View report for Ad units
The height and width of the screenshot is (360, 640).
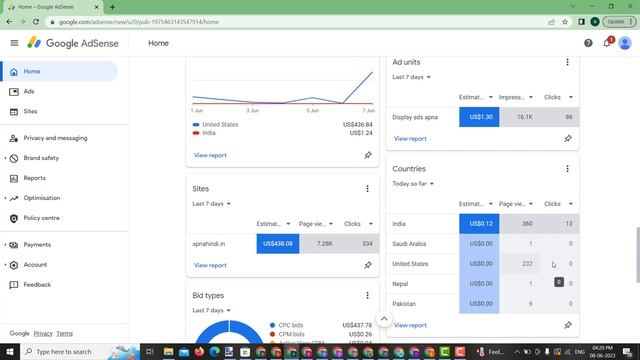click(410, 139)
